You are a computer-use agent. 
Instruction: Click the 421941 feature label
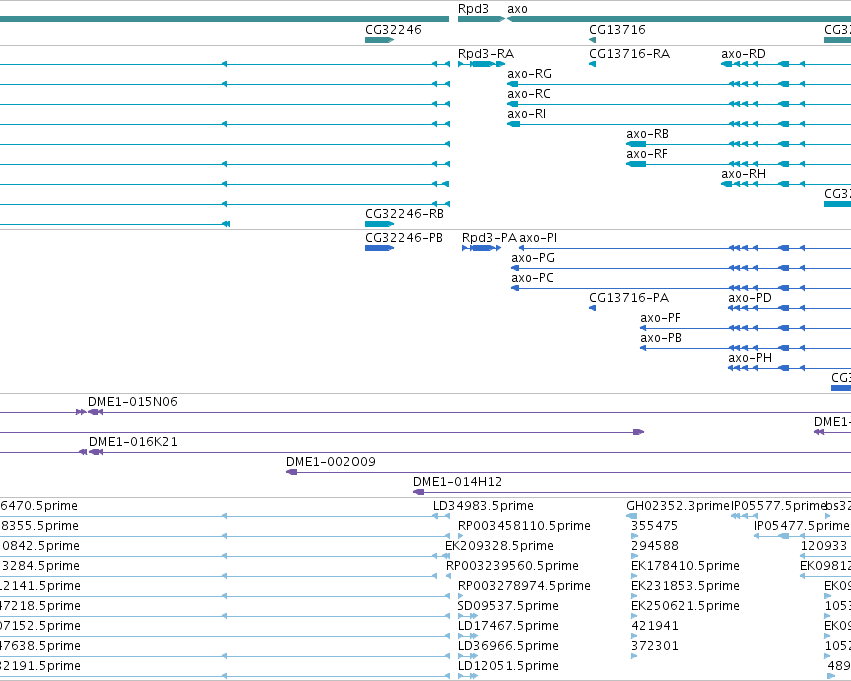click(655, 626)
